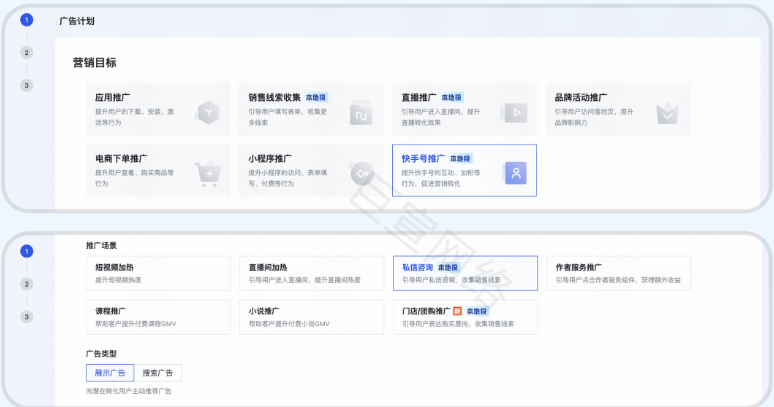The height and width of the screenshot is (407, 774).
Task: Click the 推广场景 section label
Action: point(101,245)
